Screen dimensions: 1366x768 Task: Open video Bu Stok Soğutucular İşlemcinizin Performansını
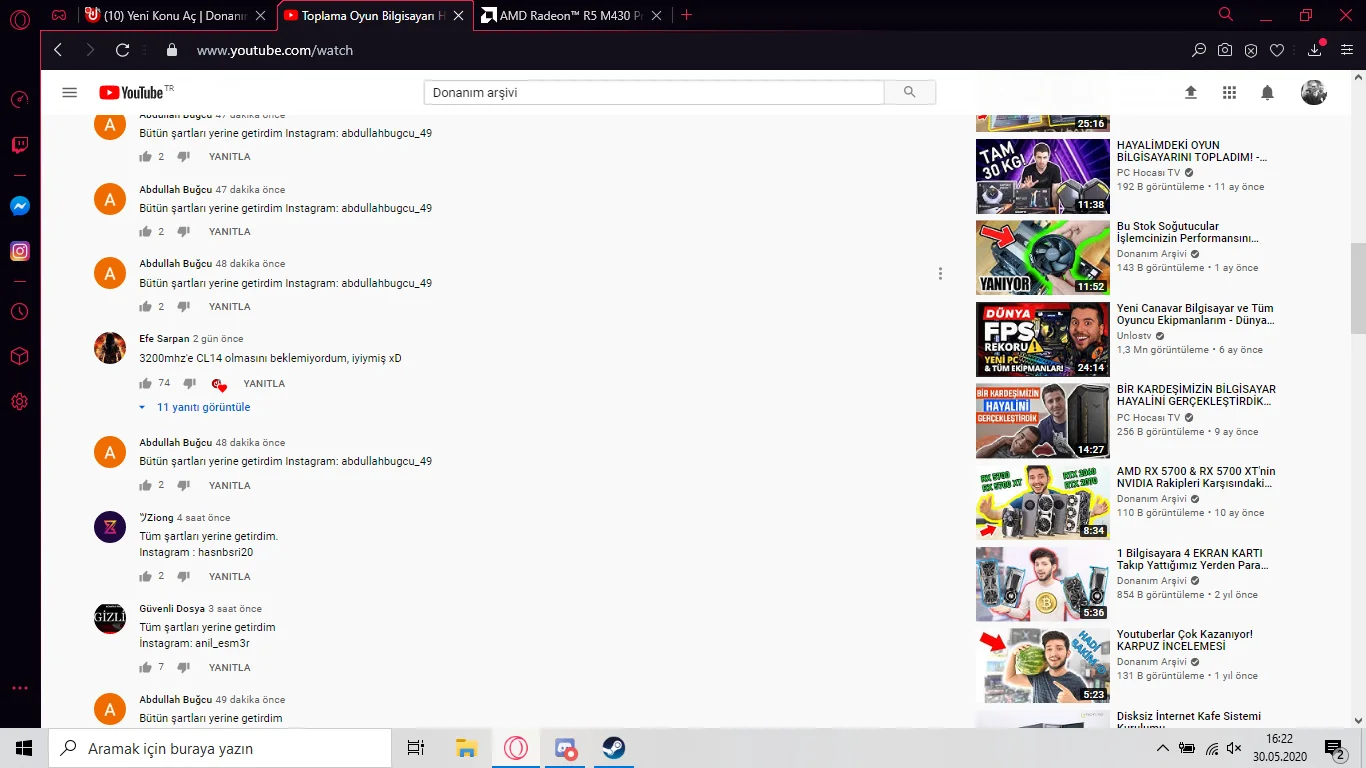click(x=1187, y=233)
